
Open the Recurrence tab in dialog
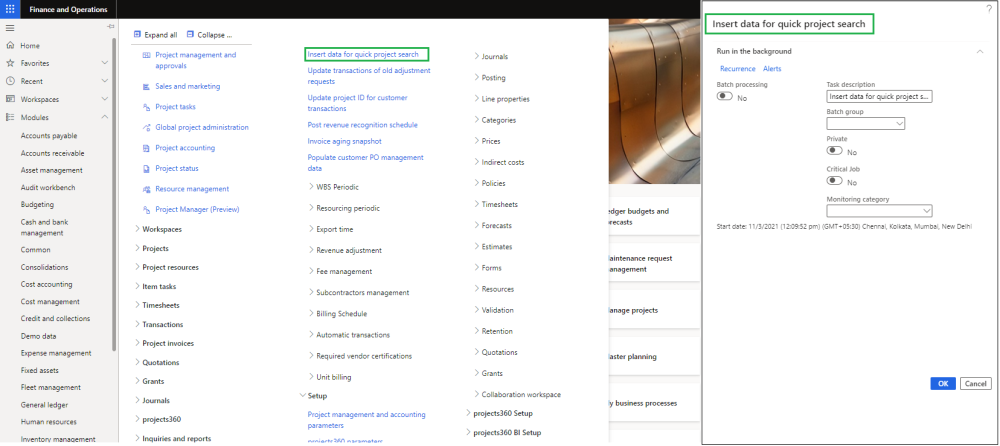tap(737, 69)
